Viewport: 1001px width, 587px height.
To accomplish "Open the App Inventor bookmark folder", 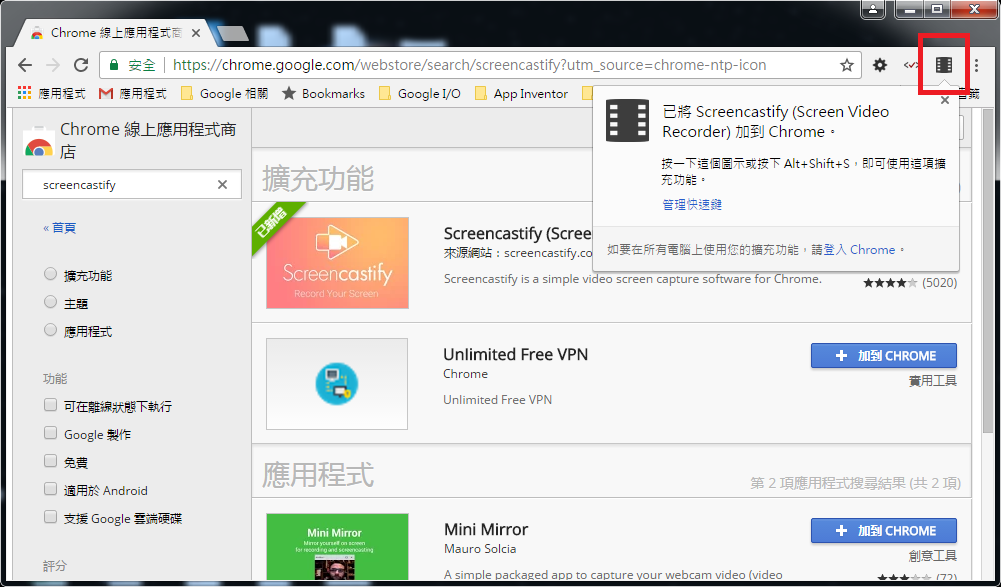I will click(522, 94).
